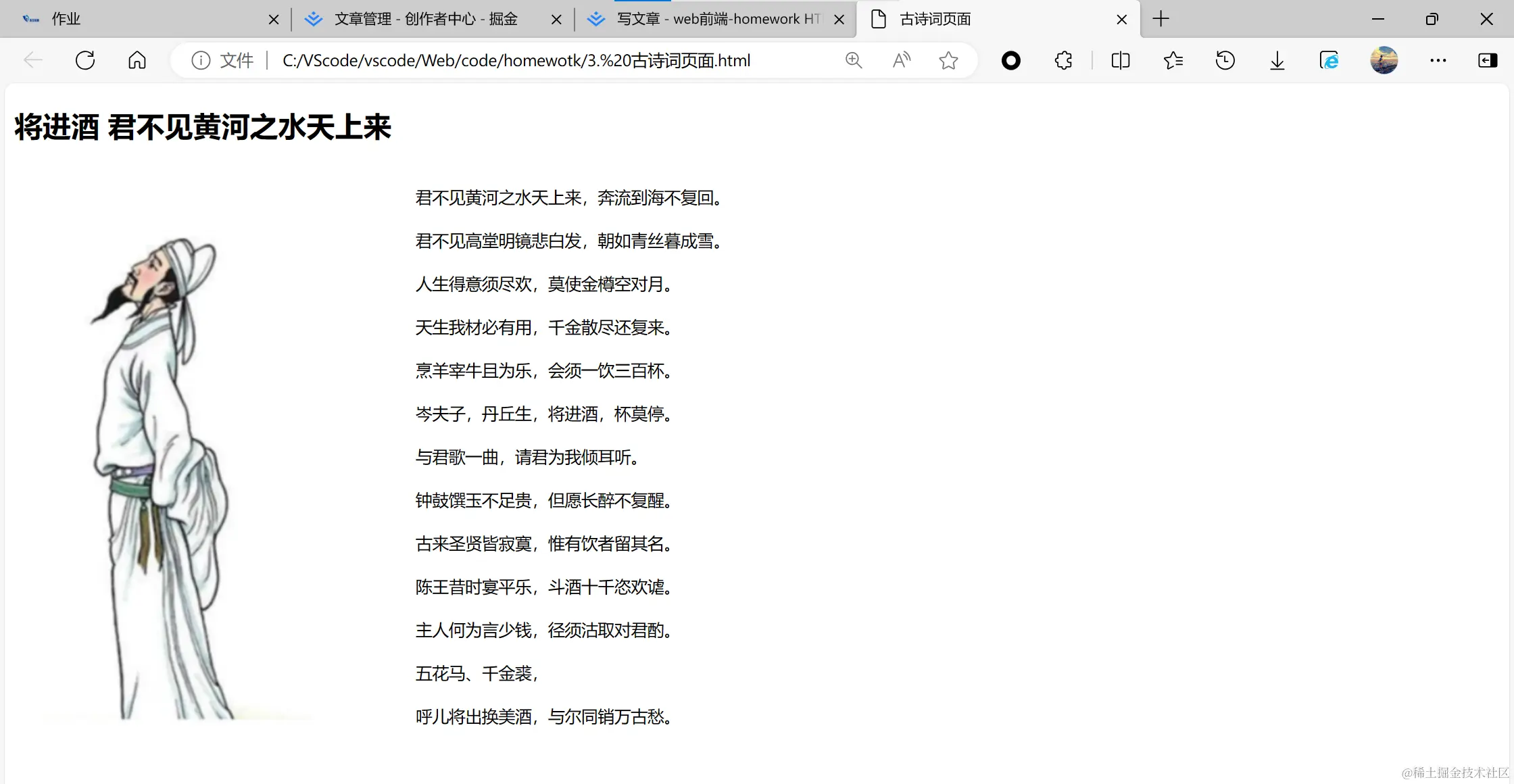
Task: Click the Internet Explorer mode icon
Action: pos(1329,61)
